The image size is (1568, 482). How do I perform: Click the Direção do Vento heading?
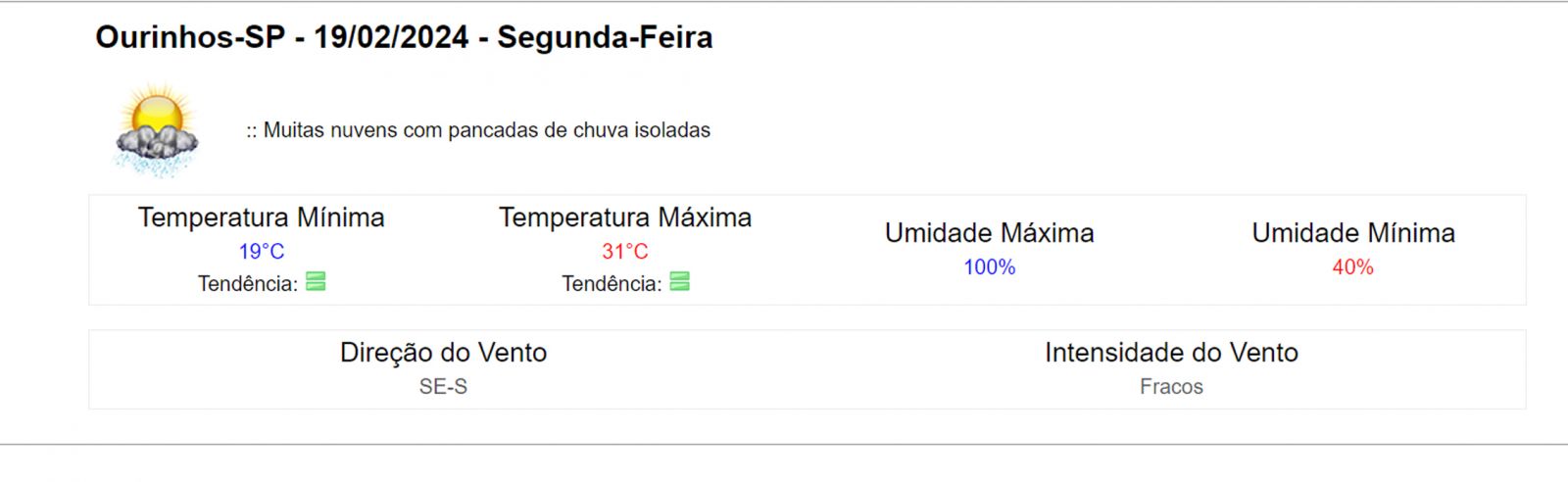(444, 353)
